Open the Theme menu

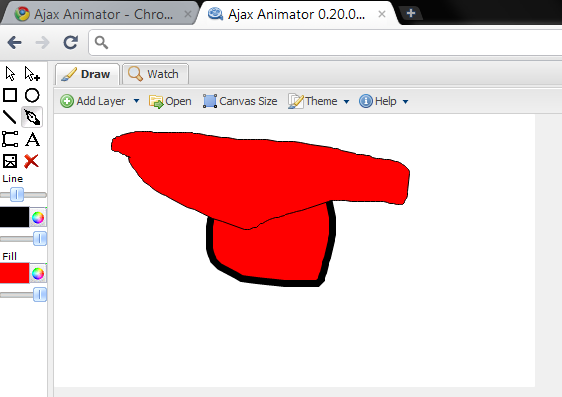[x=313, y=101]
